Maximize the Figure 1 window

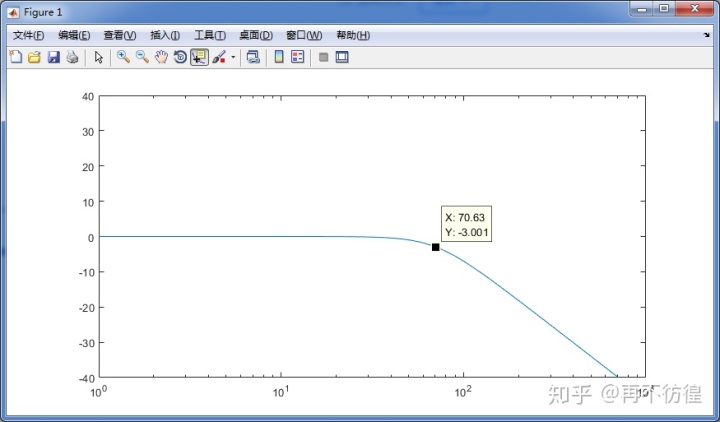[664, 9]
